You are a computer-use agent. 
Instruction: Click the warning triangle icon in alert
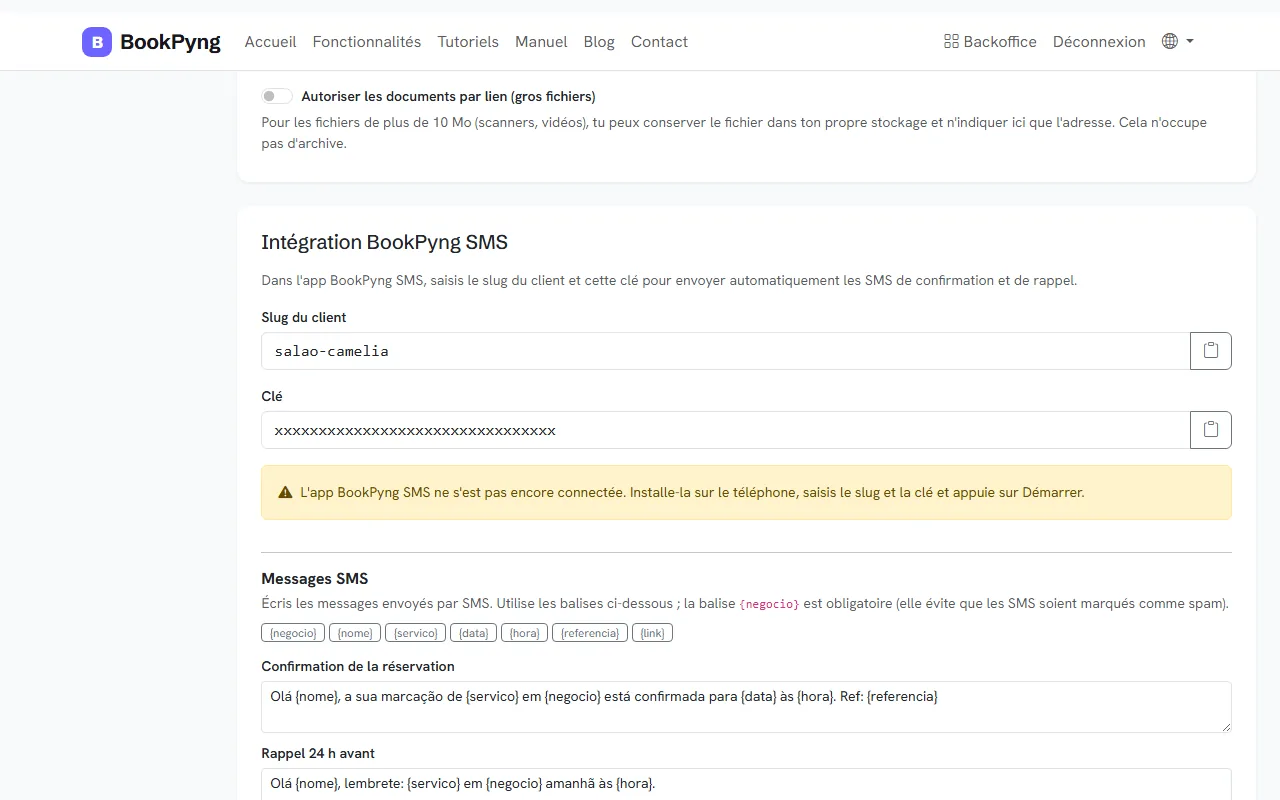285,493
